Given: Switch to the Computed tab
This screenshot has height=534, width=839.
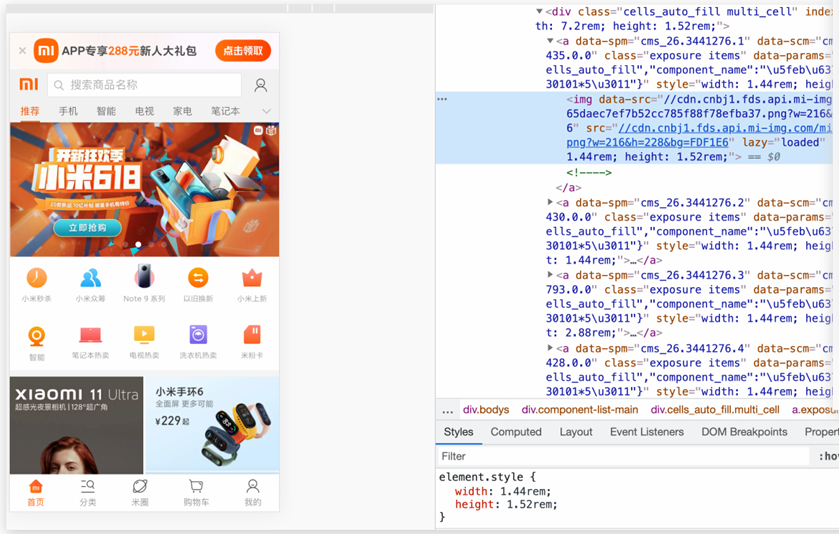Looking at the screenshot, I should coord(516,432).
